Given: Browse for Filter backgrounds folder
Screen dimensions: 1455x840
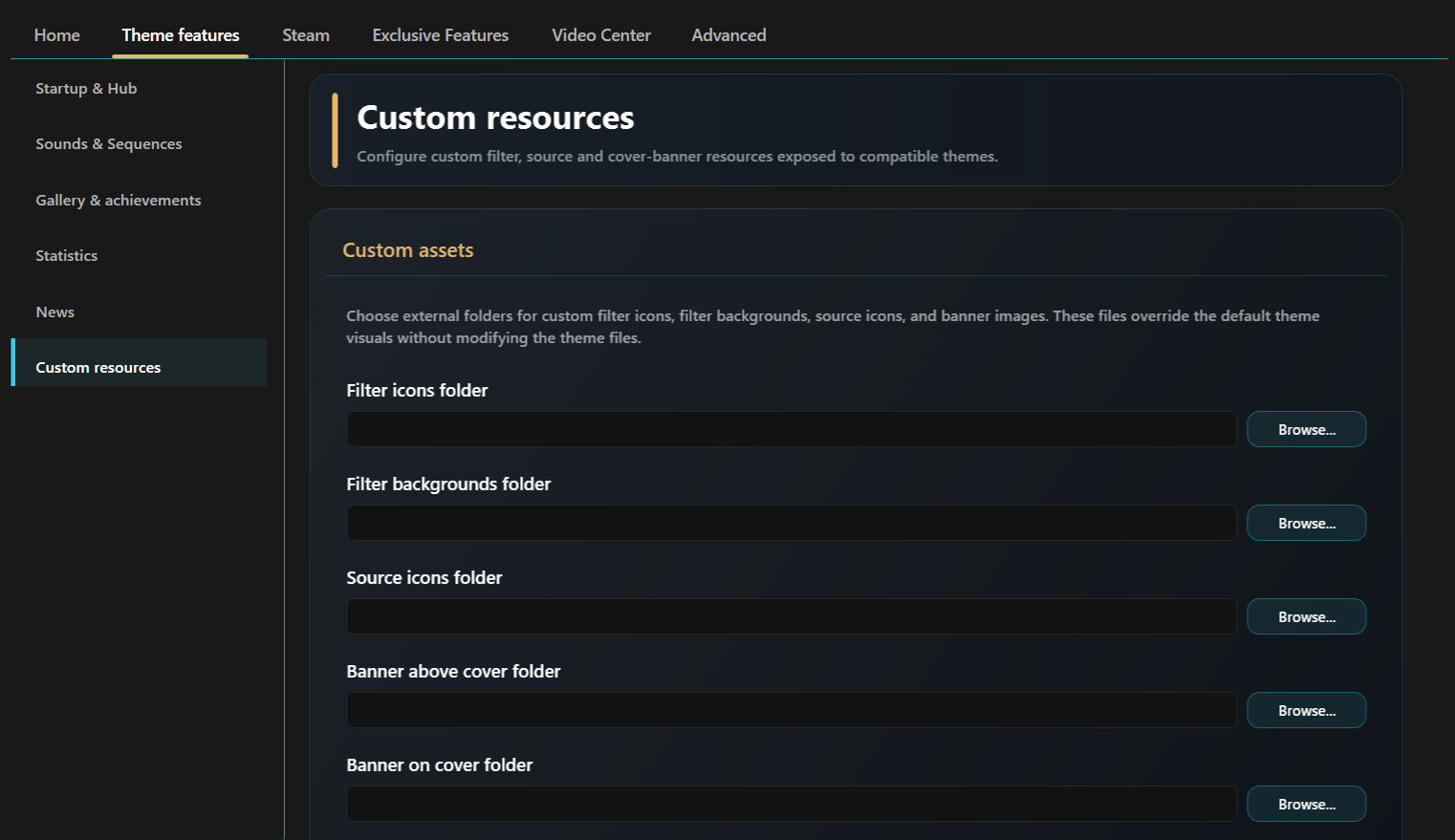Looking at the screenshot, I should coord(1307,523).
